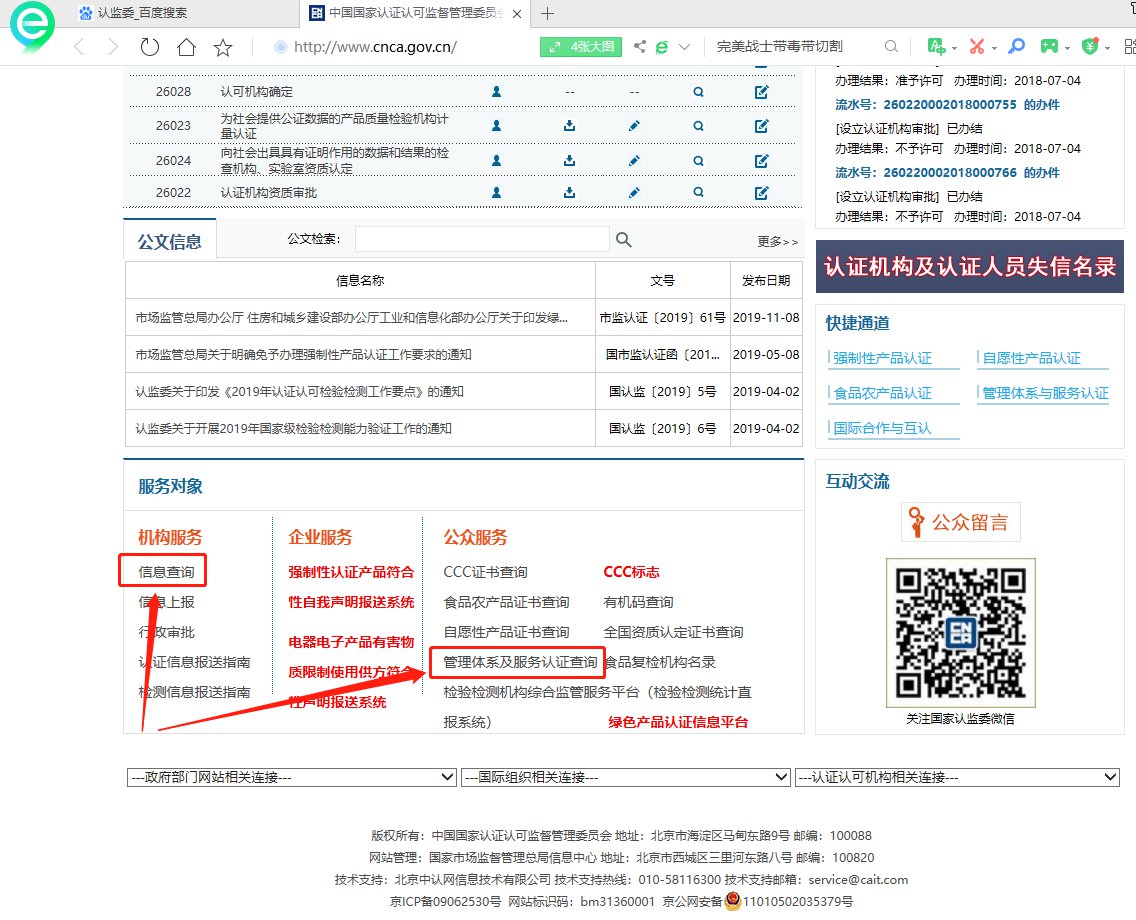Open the scissors screenshot tool
The height and width of the screenshot is (920, 1136).
(976, 47)
